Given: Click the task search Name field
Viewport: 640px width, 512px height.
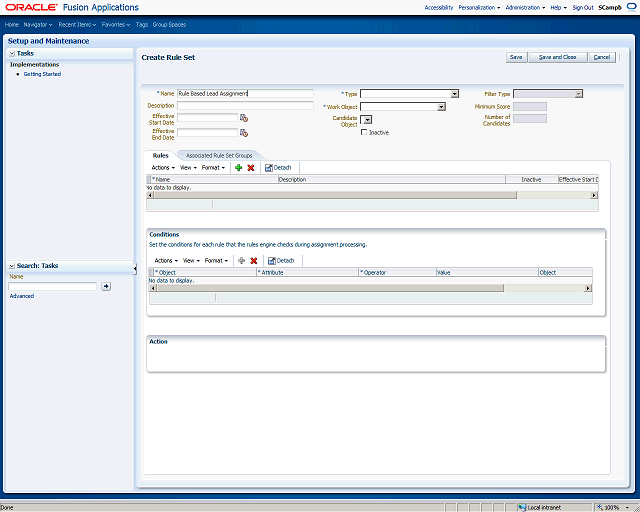Looking at the screenshot, I should [x=53, y=286].
